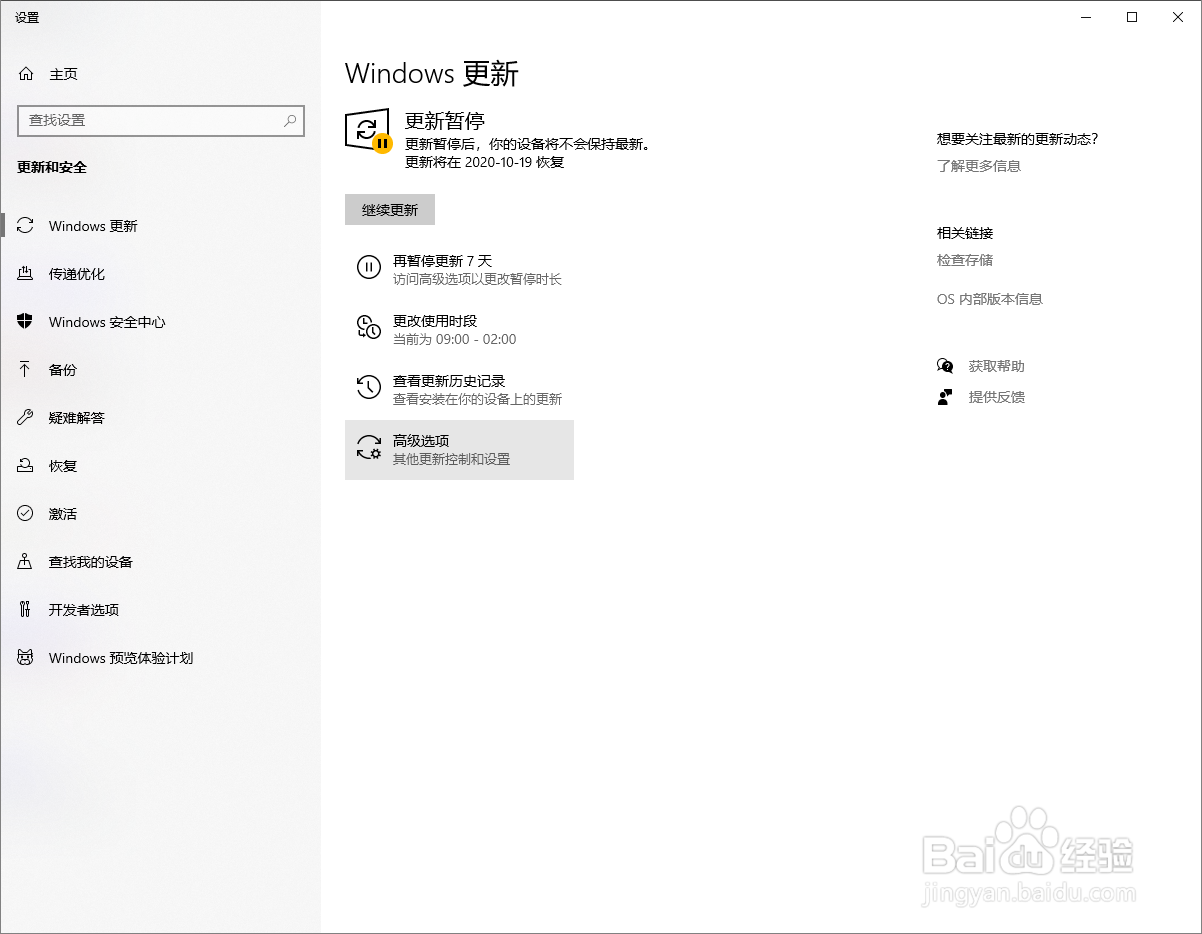Image resolution: width=1202 pixels, height=934 pixels.
Task: Focus the 查找设置 search field
Action: (161, 120)
